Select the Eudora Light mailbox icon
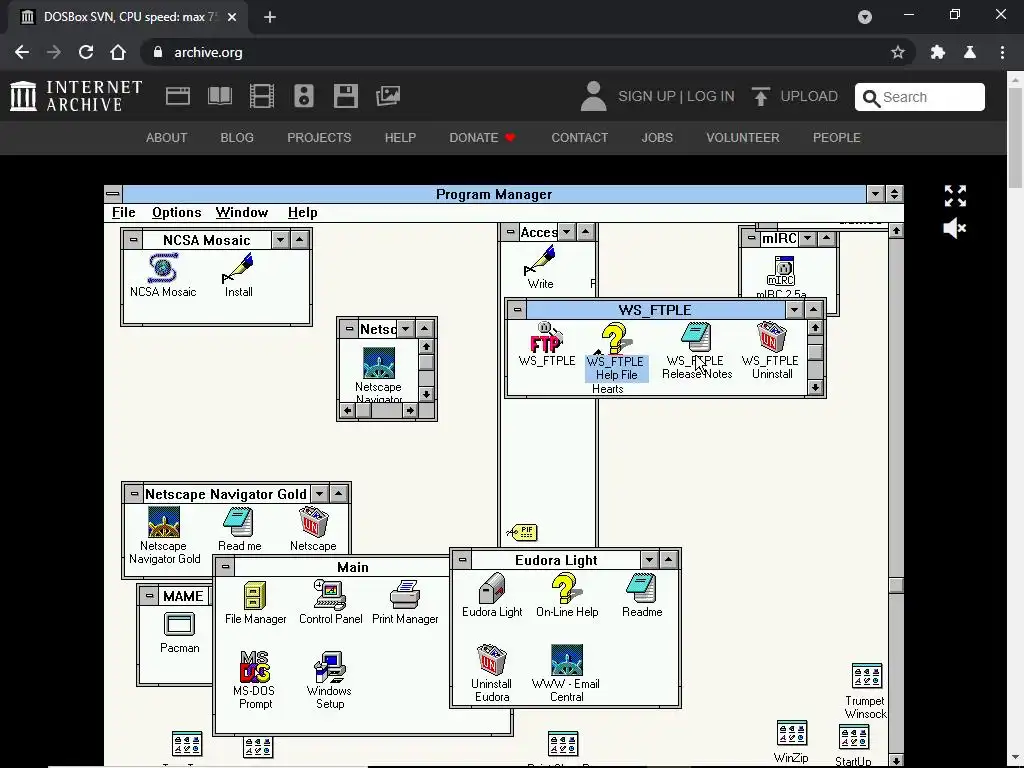This screenshot has width=1024, height=768. click(x=492, y=588)
